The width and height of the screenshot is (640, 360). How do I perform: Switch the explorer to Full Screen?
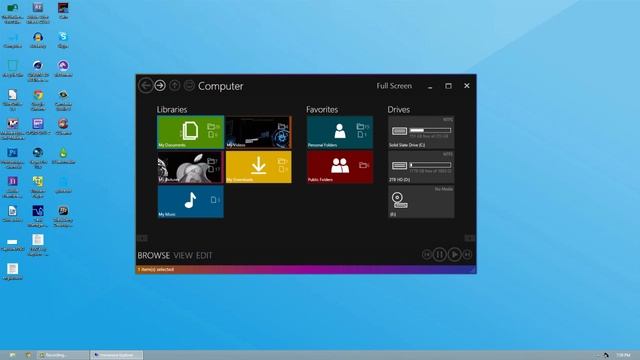[x=394, y=86]
